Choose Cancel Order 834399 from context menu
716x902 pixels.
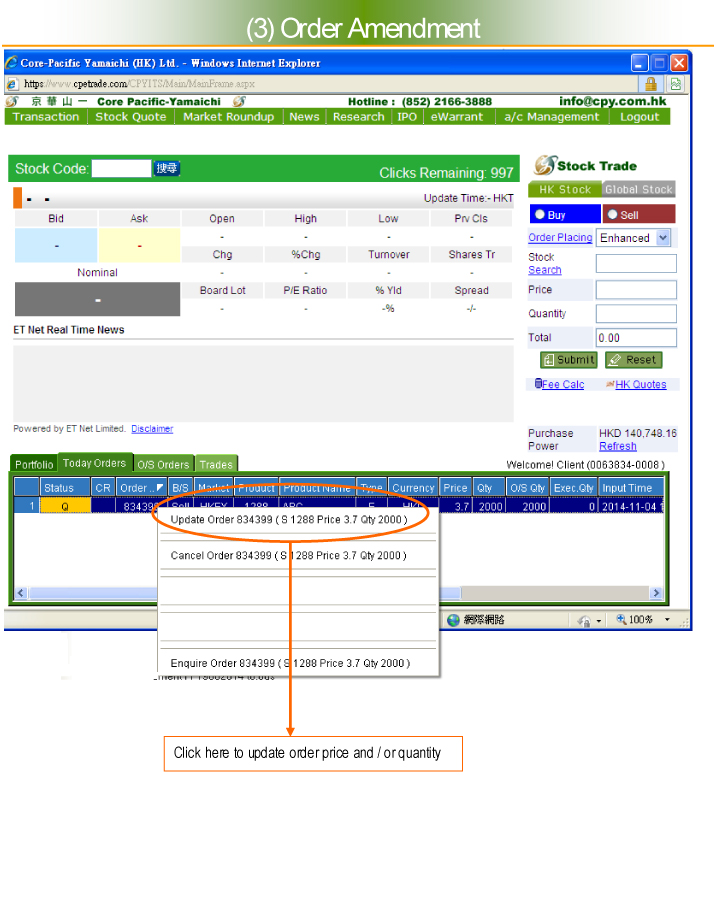pos(288,555)
